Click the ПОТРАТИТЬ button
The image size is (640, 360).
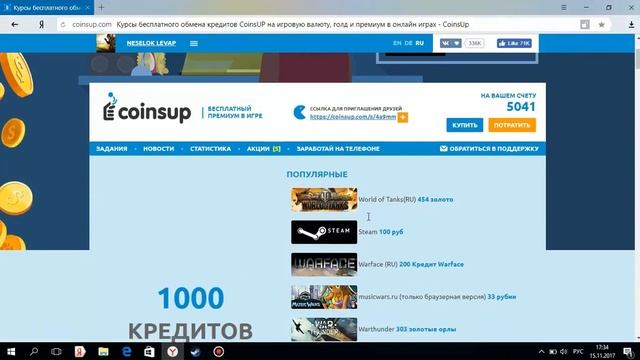pyautogui.click(x=512, y=125)
